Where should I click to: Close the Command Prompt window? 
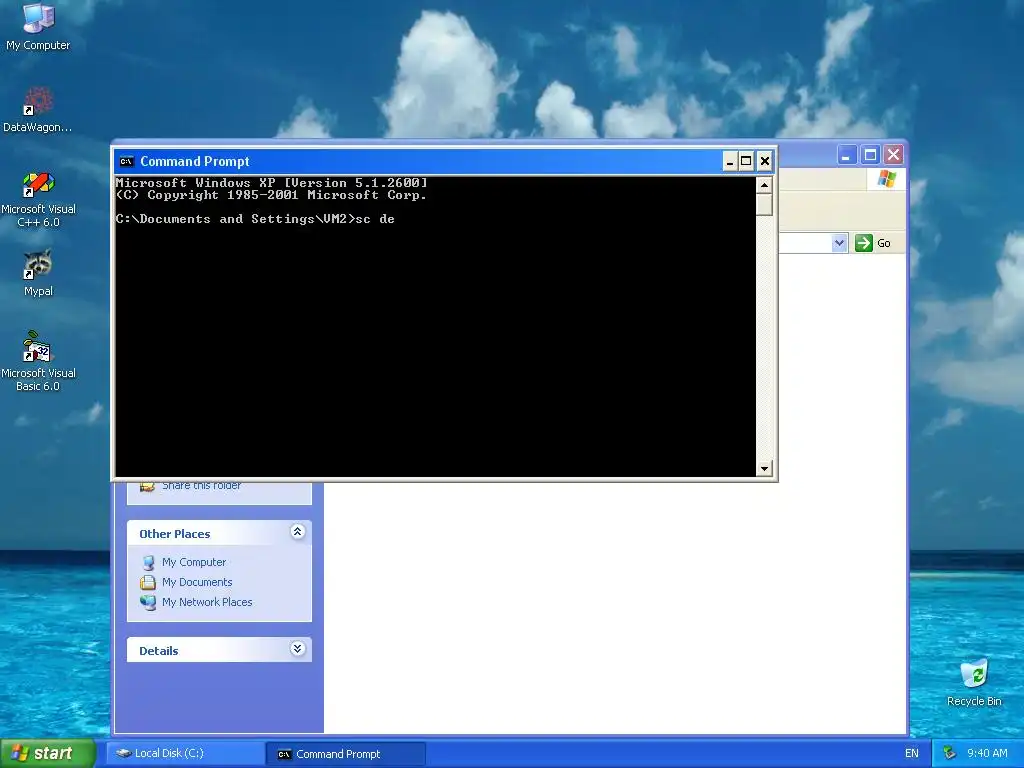(765, 161)
